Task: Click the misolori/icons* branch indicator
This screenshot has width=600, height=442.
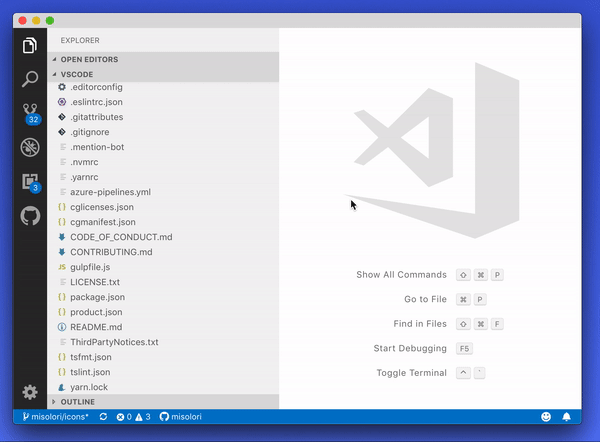Action: tap(55, 417)
